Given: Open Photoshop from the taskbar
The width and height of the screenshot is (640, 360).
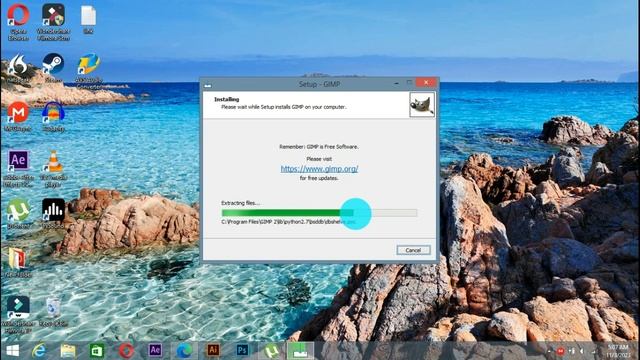Looking at the screenshot, I should [x=242, y=350].
